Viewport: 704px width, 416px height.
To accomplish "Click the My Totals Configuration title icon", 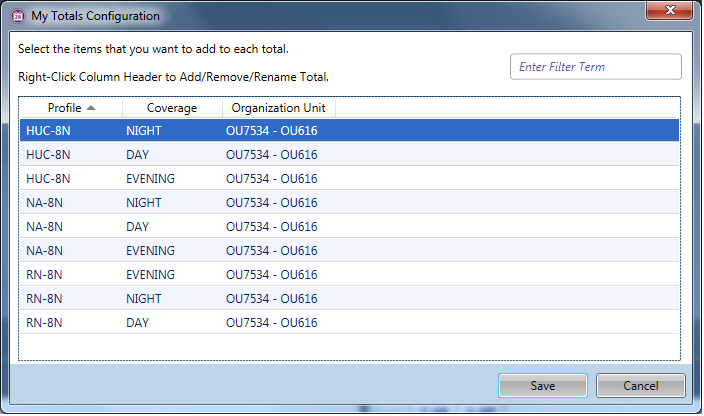I will pyautogui.click(x=17, y=16).
